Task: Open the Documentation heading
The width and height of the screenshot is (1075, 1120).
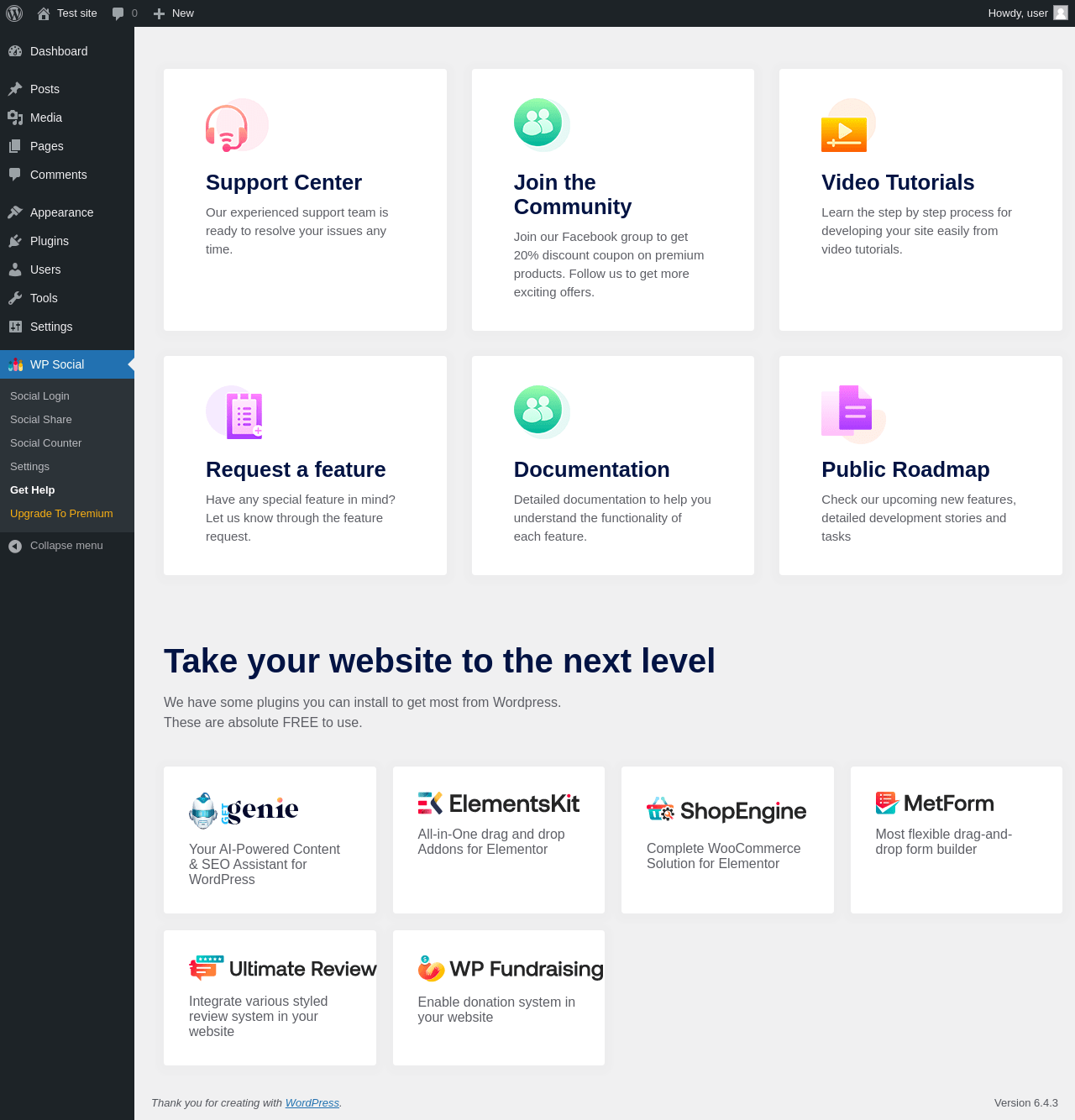Action: point(592,469)
